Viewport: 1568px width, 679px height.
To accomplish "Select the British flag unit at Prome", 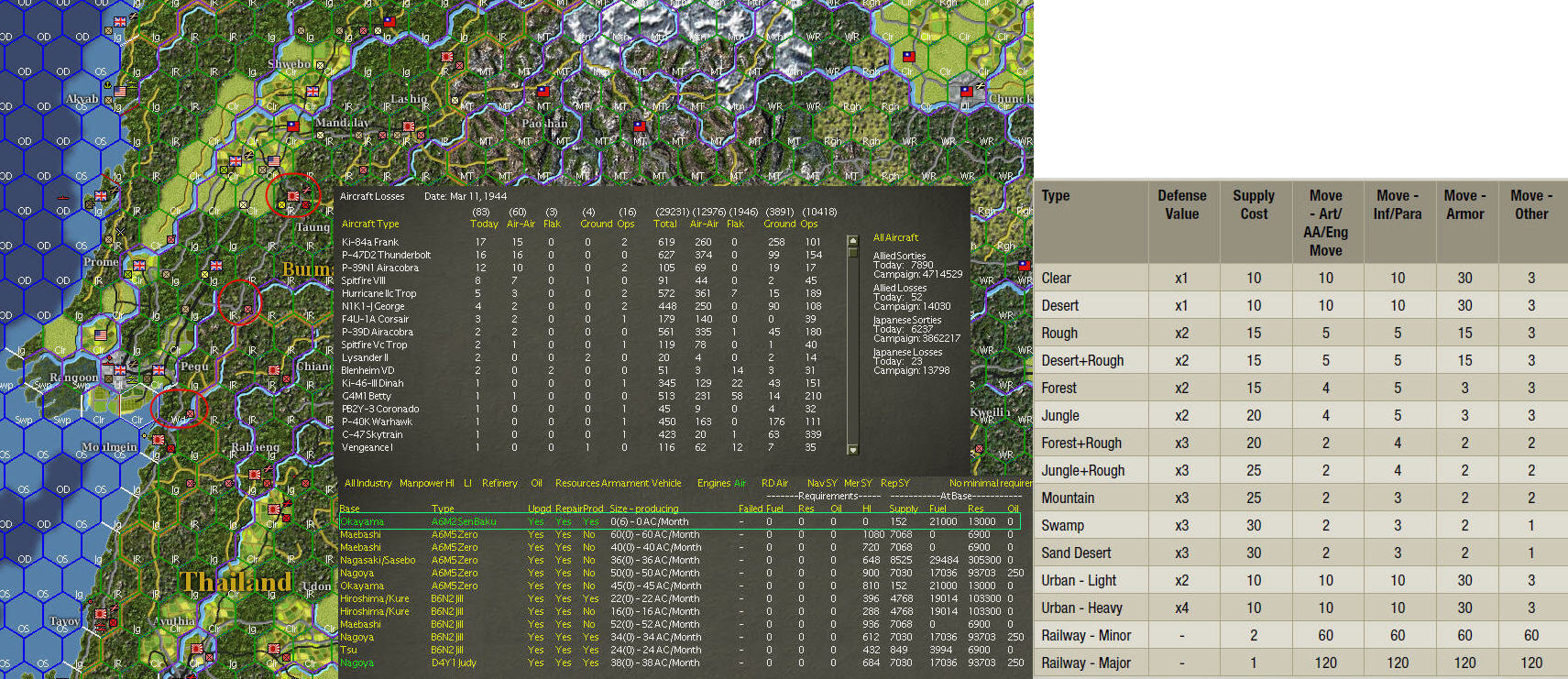I will (x=139, y=267).
